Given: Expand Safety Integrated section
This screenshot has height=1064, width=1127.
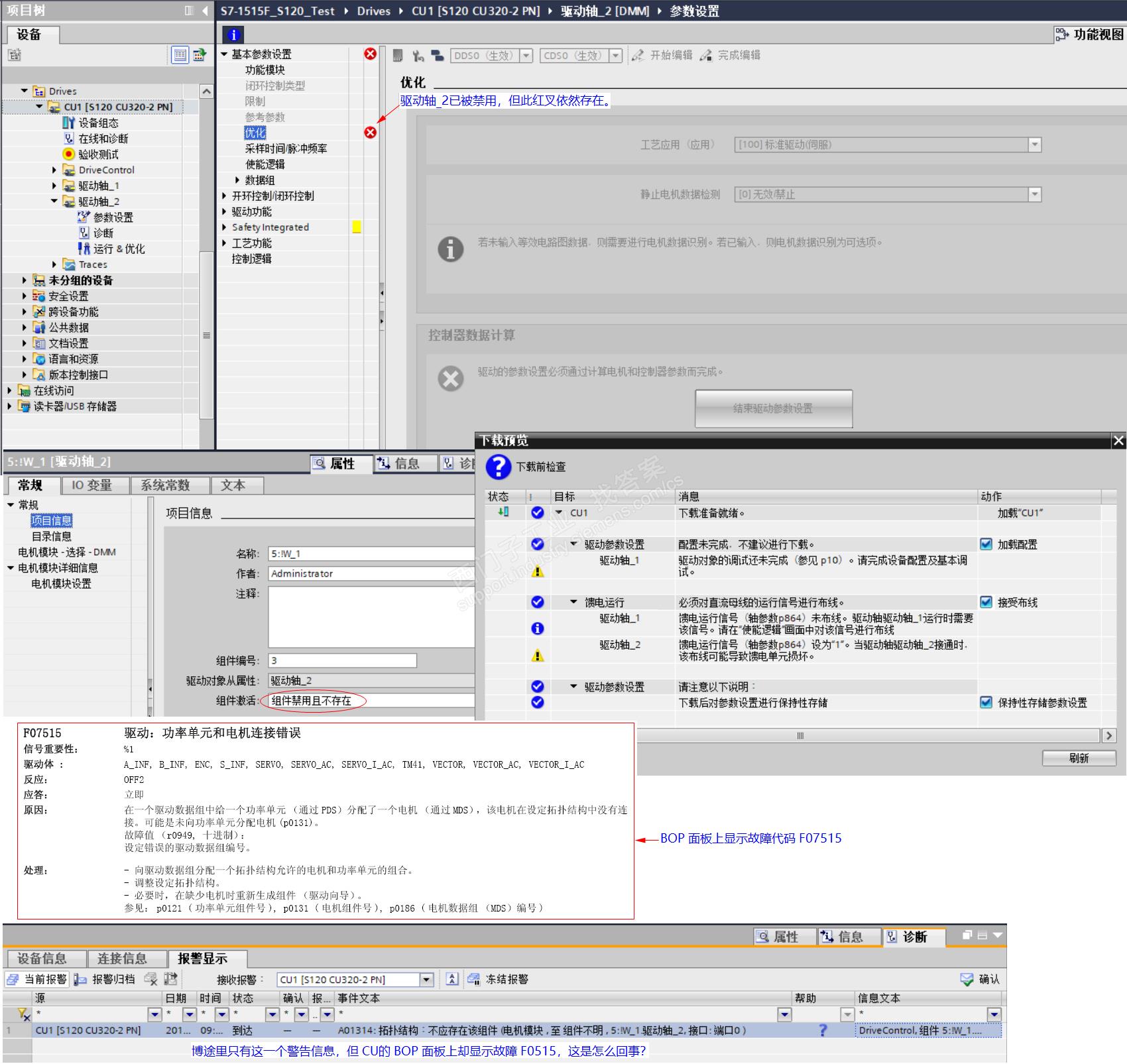Looking at the screenshot, I should click(x=224, y=227).
